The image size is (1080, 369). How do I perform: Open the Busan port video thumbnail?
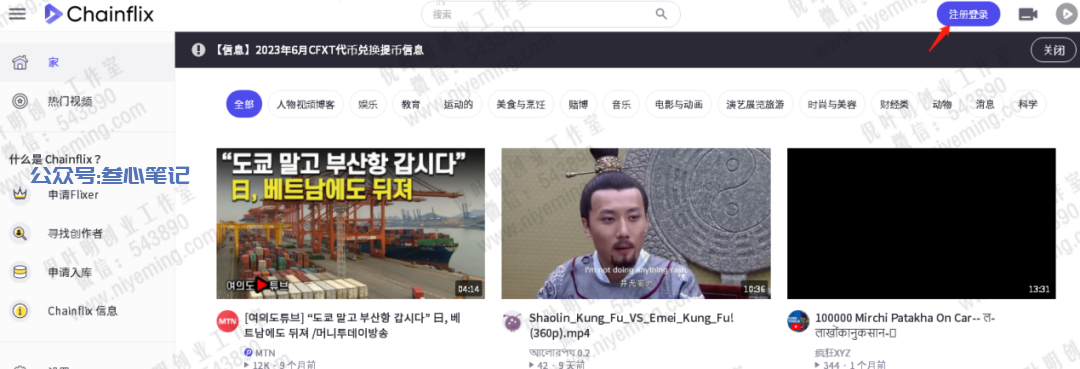(x=351, y=223)
